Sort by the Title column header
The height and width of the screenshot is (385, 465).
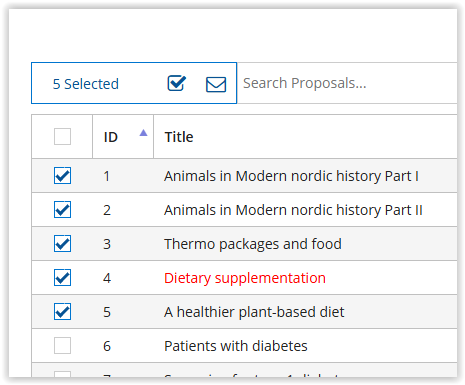[179, 137]
